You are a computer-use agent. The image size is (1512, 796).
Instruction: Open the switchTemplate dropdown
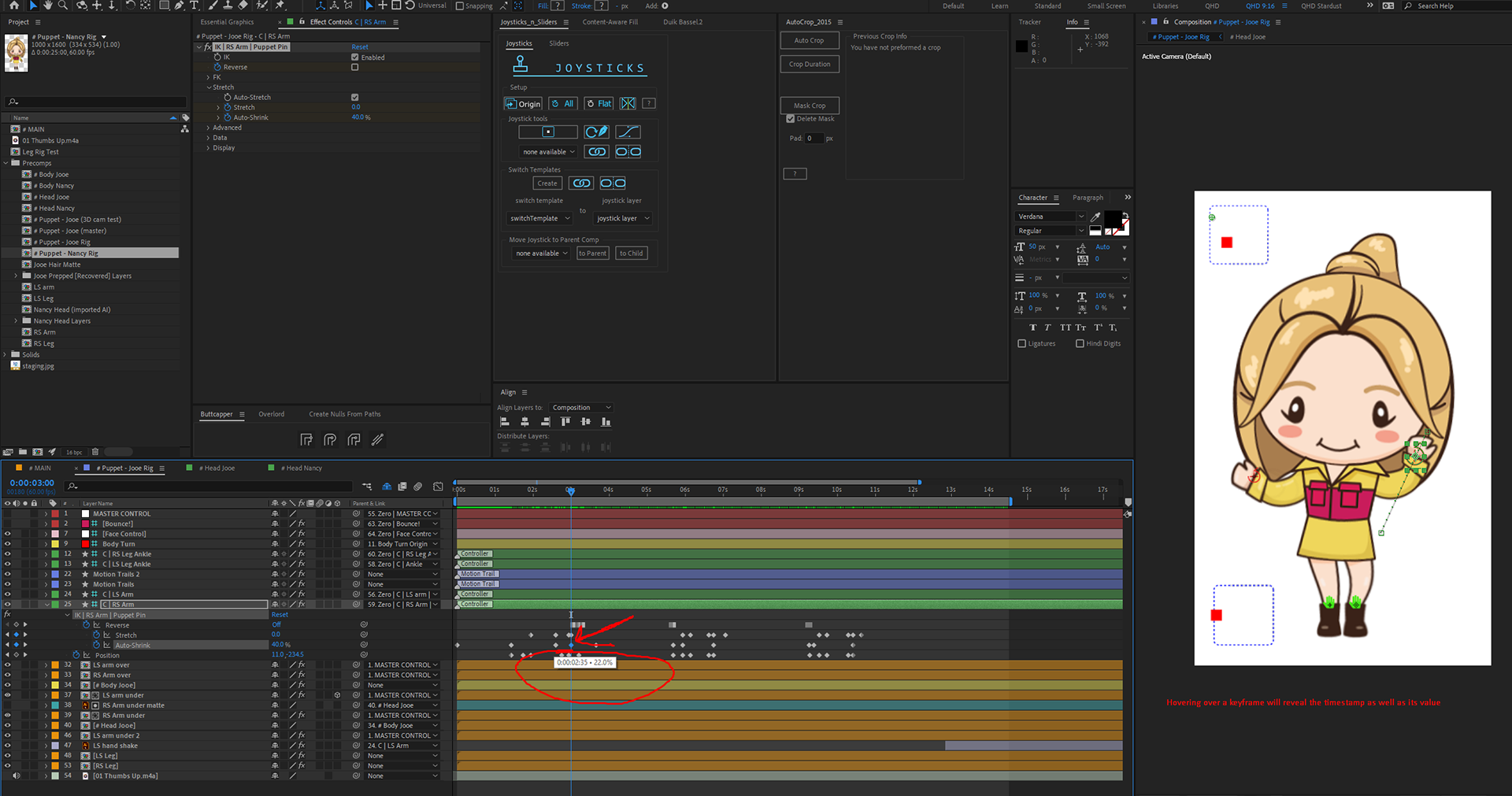538,218
